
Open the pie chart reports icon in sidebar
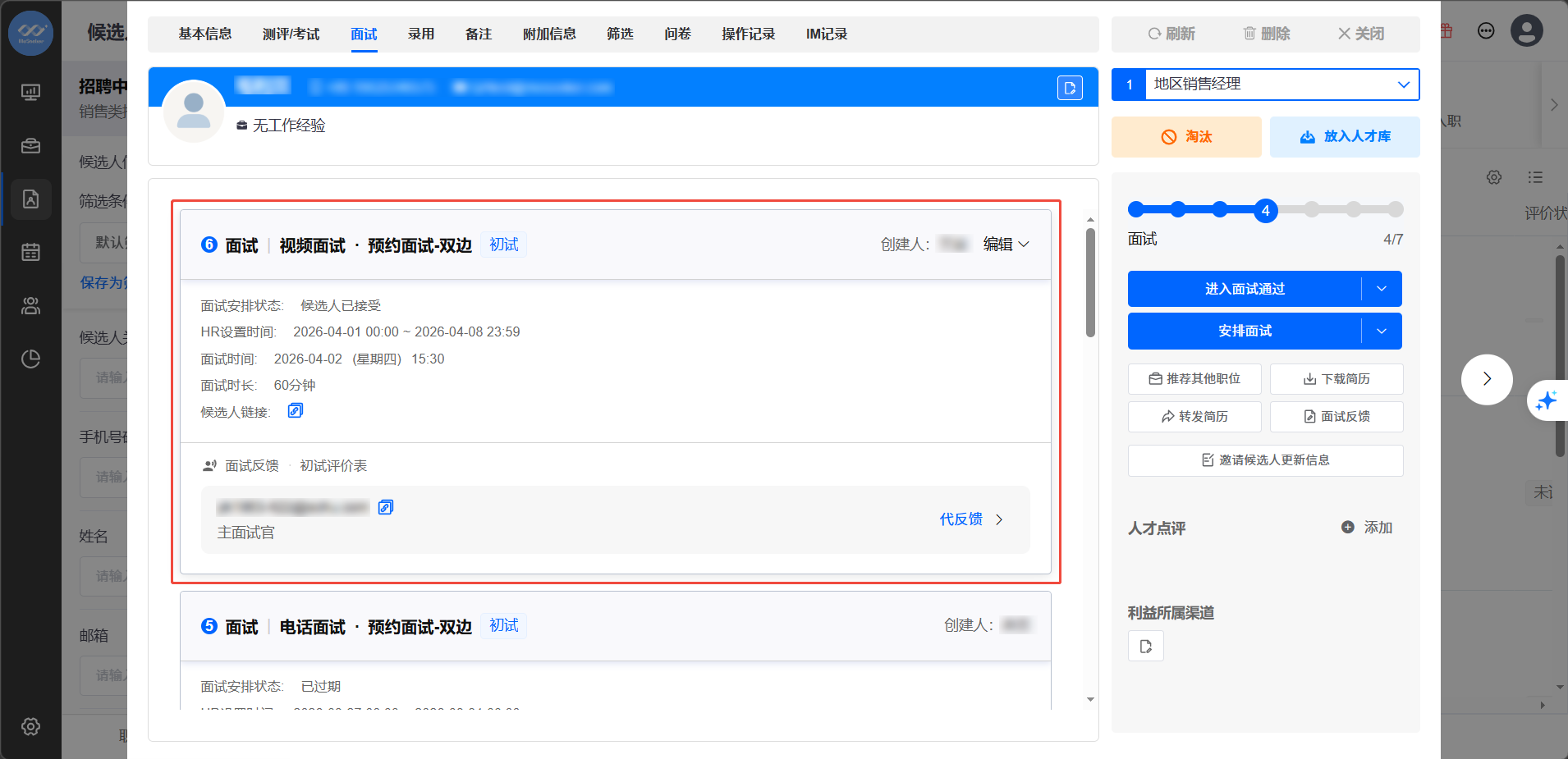tap(30, 359)
